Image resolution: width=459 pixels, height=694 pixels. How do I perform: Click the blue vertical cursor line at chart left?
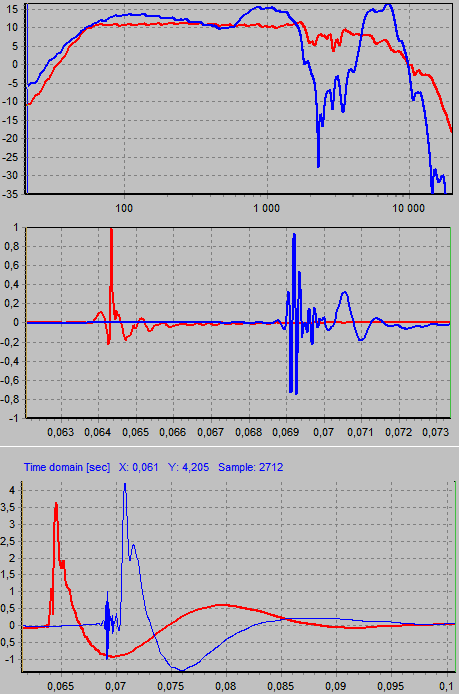click(x=27, y=99)
